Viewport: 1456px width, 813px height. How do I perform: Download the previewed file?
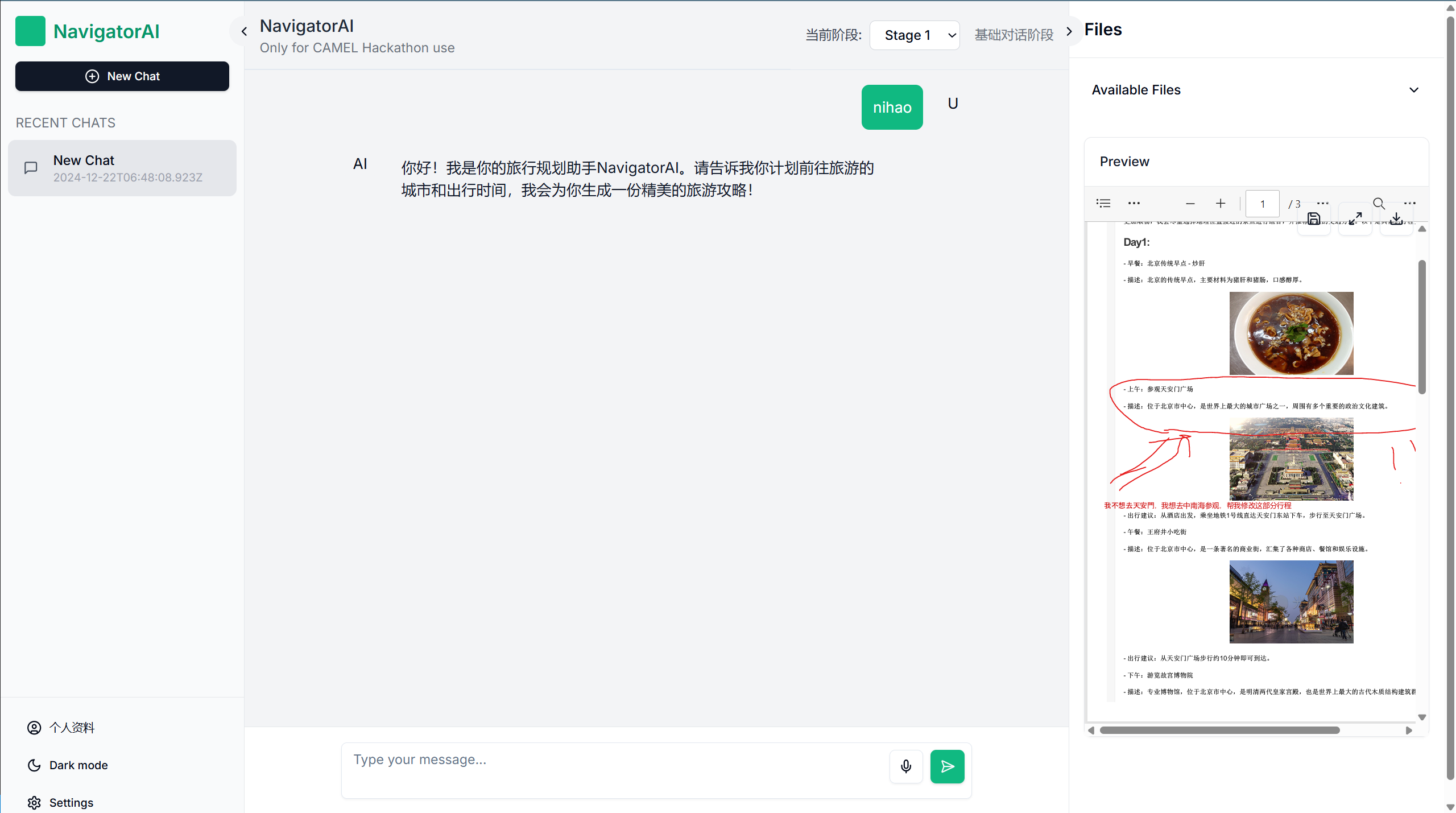point(1396,219)
